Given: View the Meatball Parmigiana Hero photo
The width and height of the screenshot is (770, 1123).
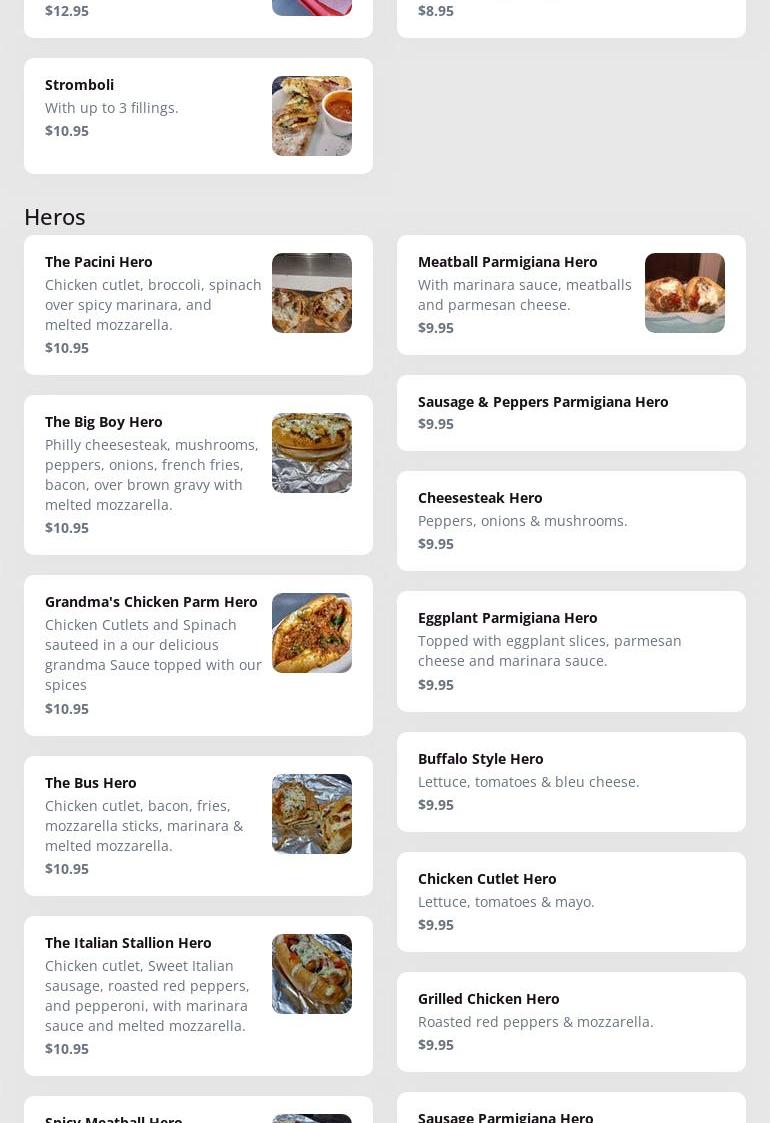Looking at the screenshot, I should (x=684, y=293).
